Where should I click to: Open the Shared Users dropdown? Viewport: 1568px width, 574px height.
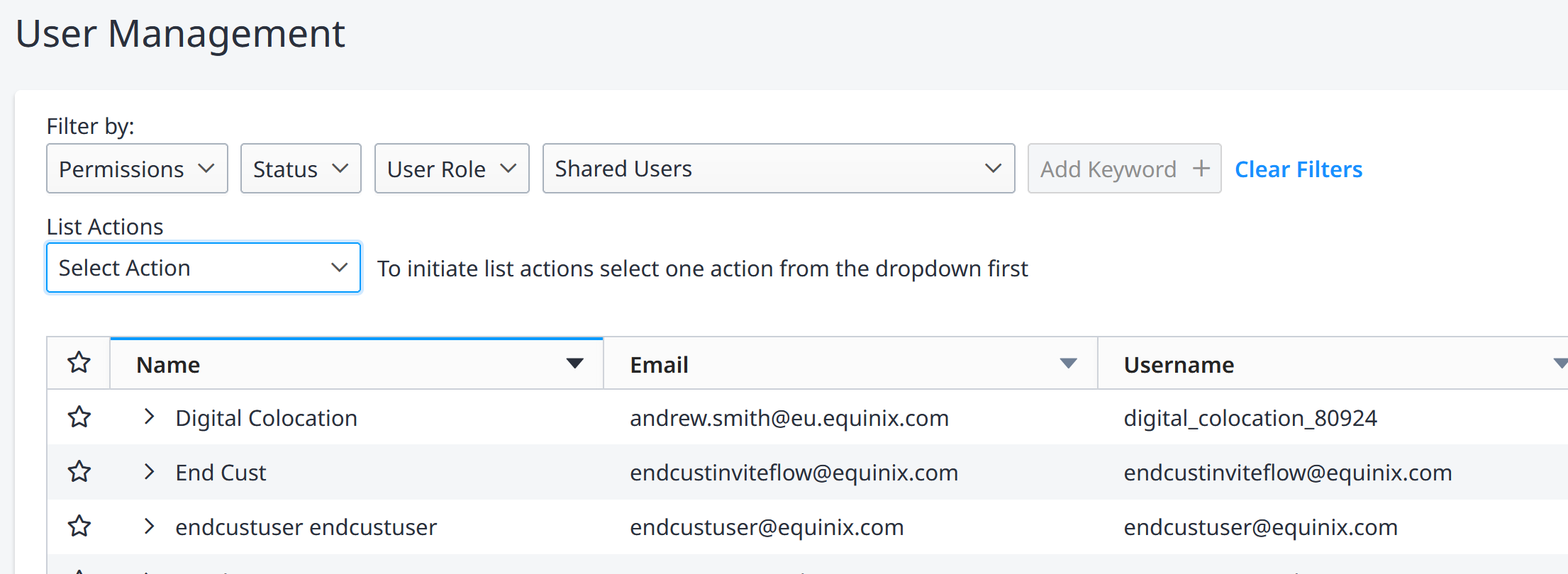coord(779,169)
